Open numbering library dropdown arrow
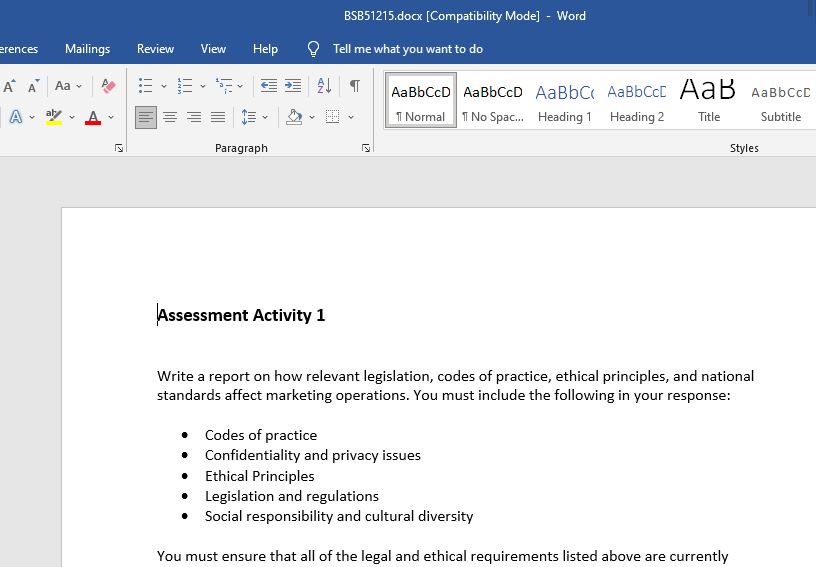This screenshot has width=816, height=567. 202,86
